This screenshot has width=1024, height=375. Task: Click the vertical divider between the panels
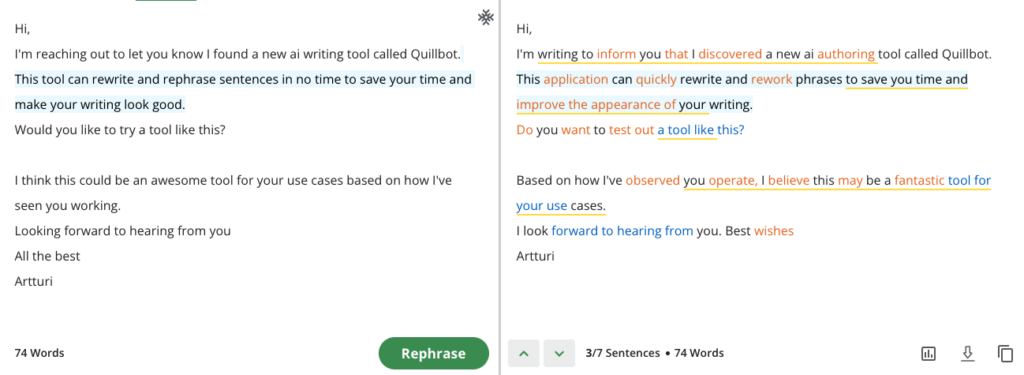500,188
